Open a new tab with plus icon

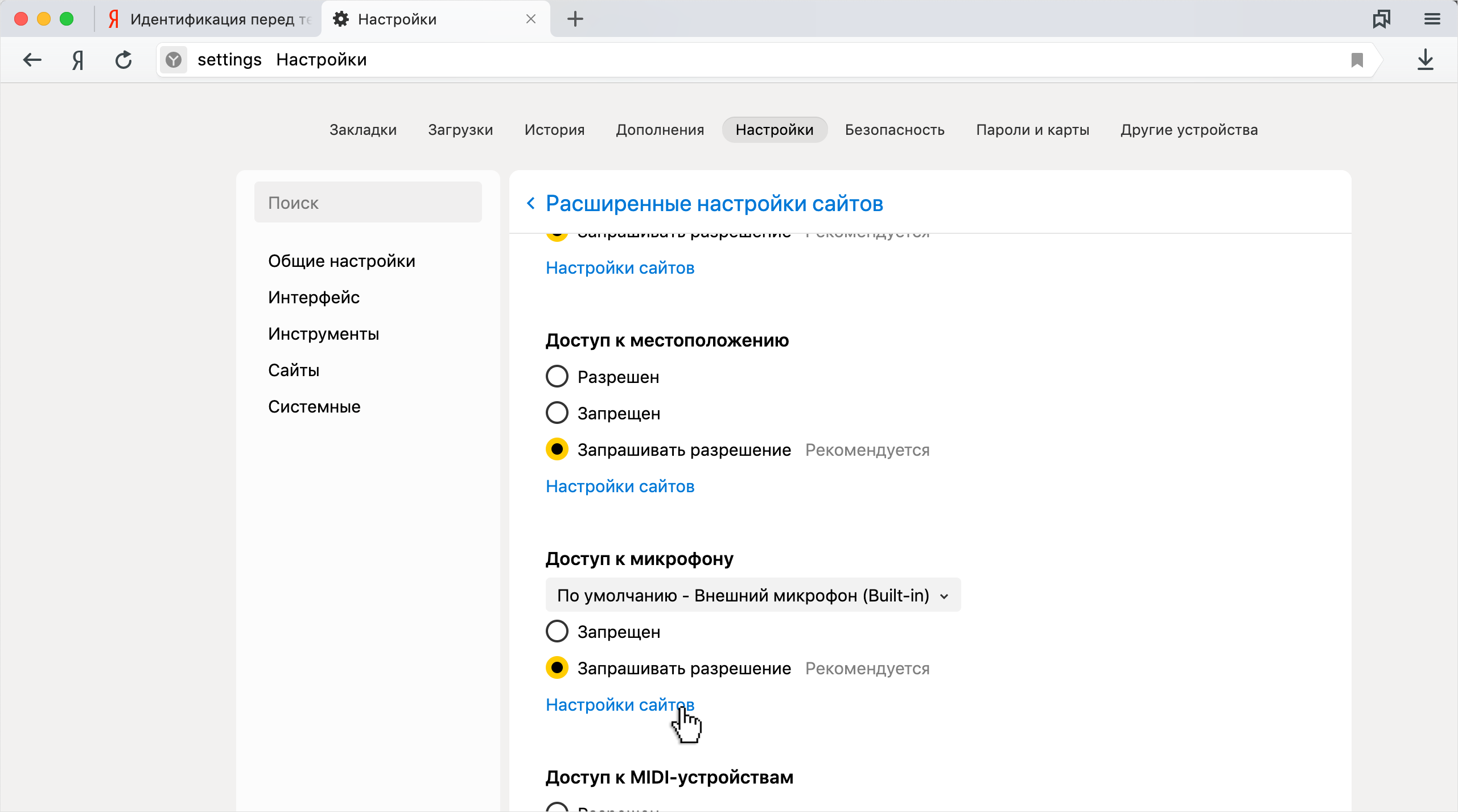(x=575, y=19)
